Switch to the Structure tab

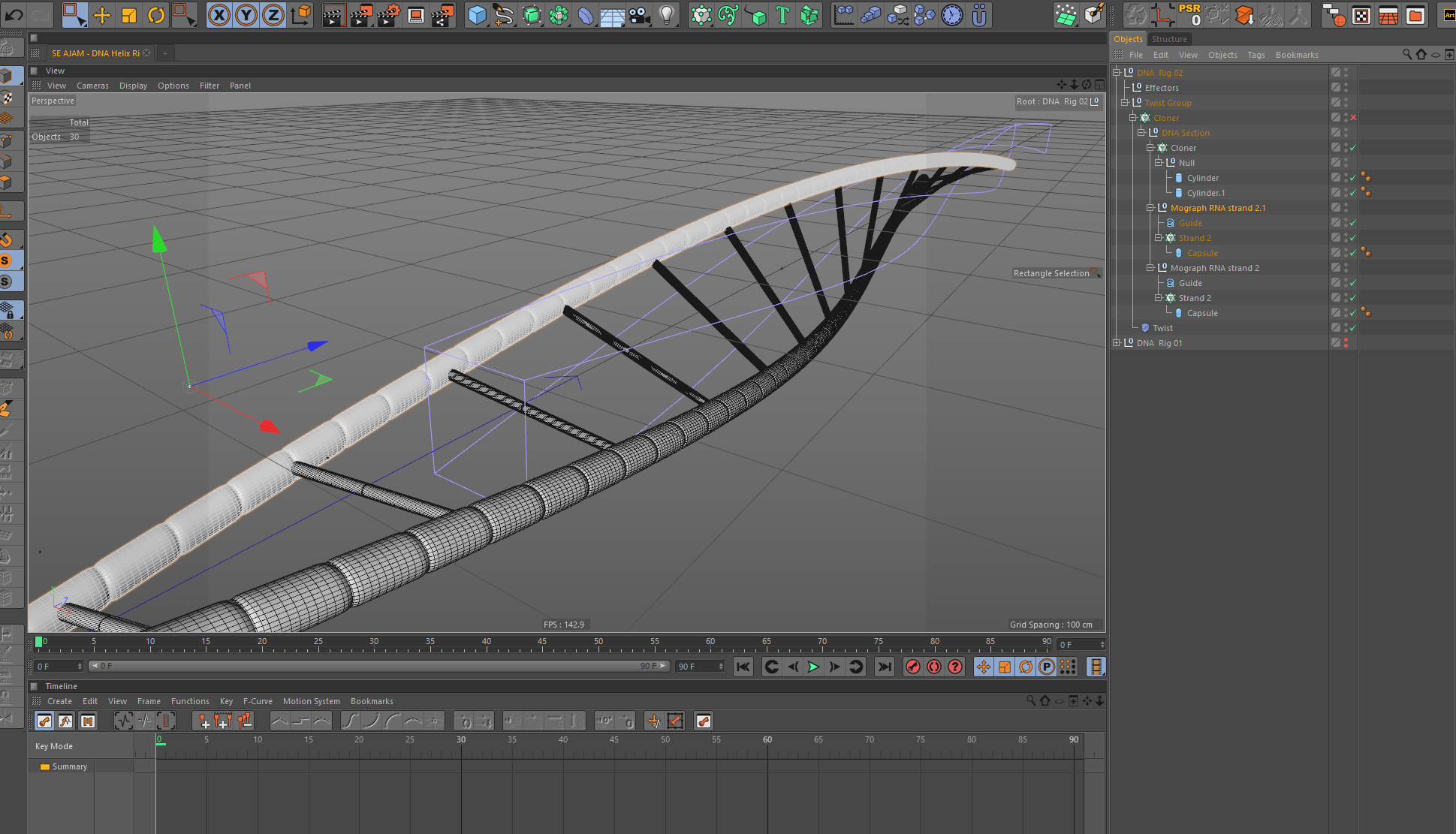click(1169, 39)
